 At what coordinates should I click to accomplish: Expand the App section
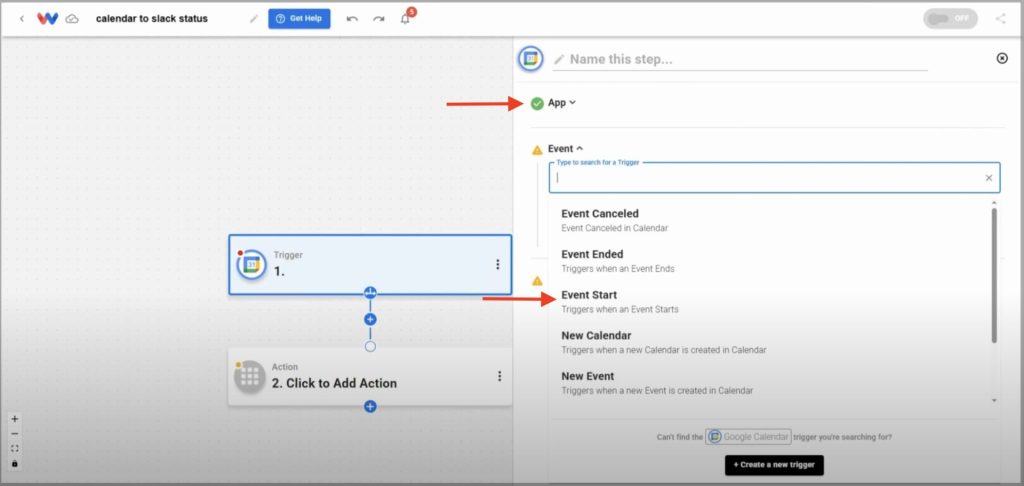(x=562, y=103)
